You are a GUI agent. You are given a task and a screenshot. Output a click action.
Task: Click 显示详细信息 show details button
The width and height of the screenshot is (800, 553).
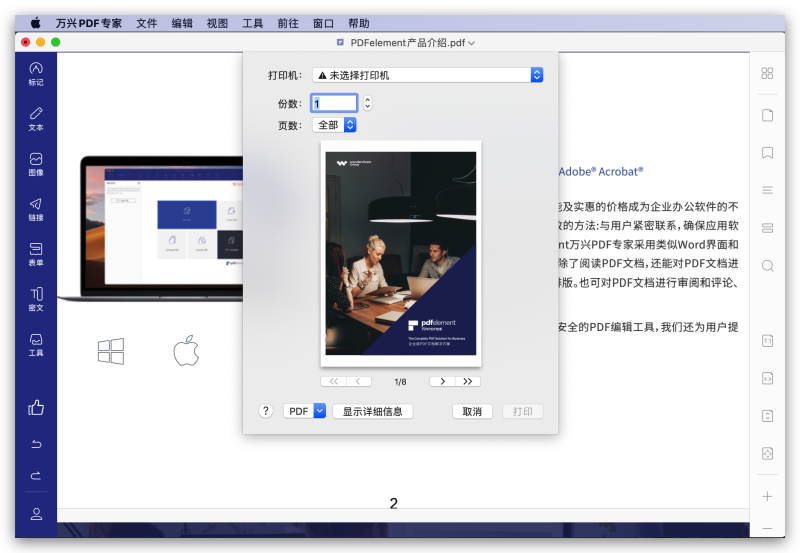372,411
